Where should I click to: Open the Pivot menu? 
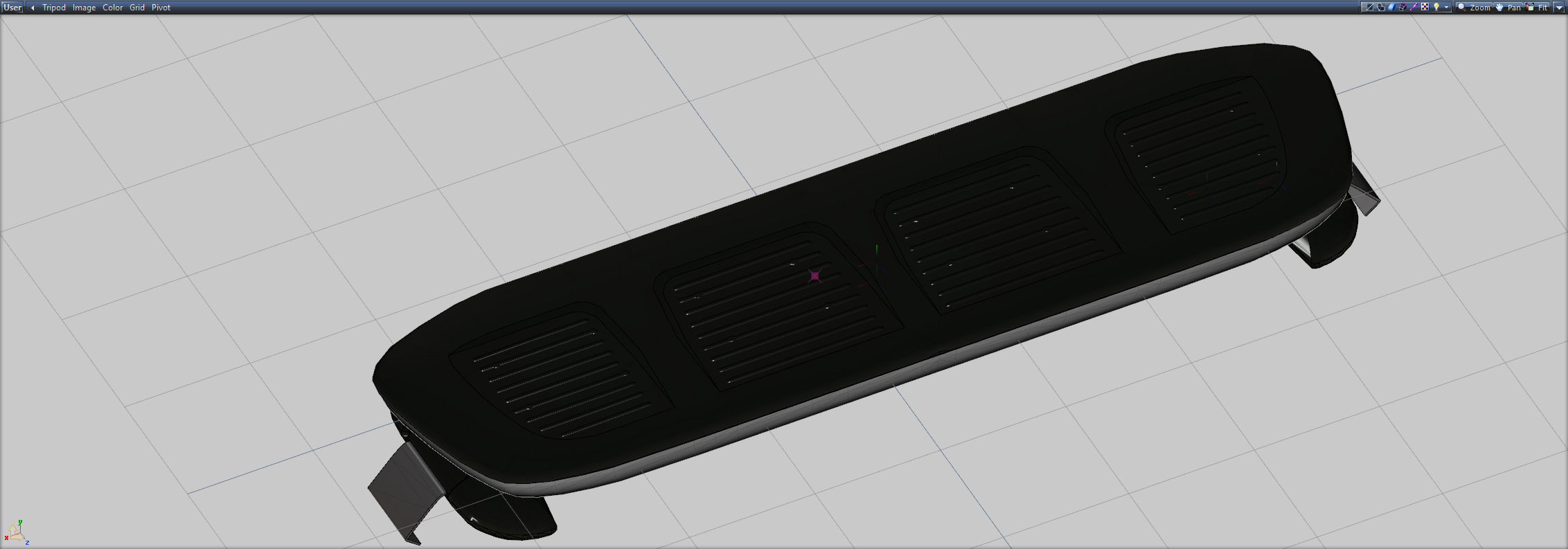point(161,8)
